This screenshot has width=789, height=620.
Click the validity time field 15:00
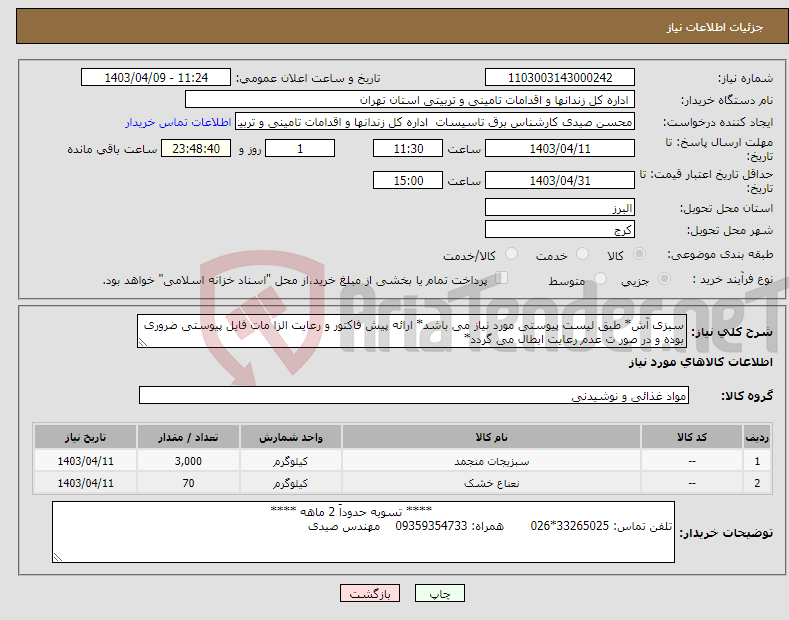pyautogui.click(x=408, y=180)
